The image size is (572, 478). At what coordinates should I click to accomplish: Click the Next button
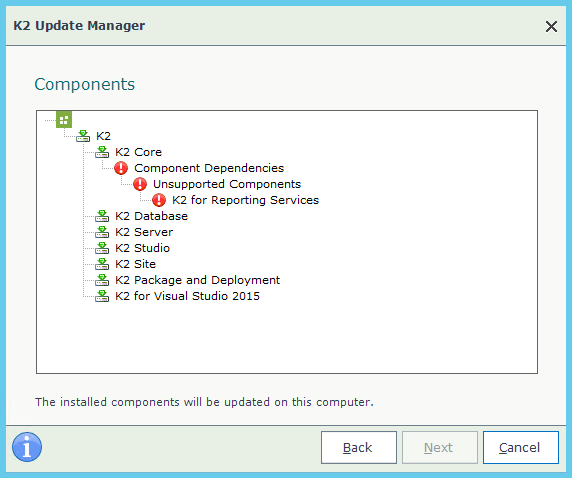tap(440, 447)
